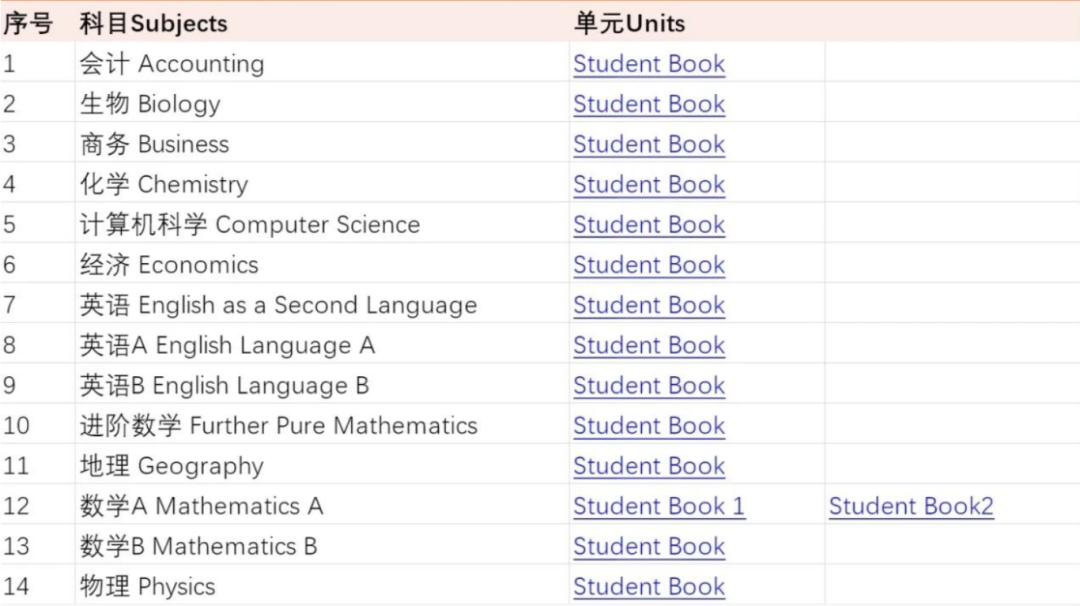Open the Biology Student Book link
This screenshot has width=1080, height=606.
point(649,104)
